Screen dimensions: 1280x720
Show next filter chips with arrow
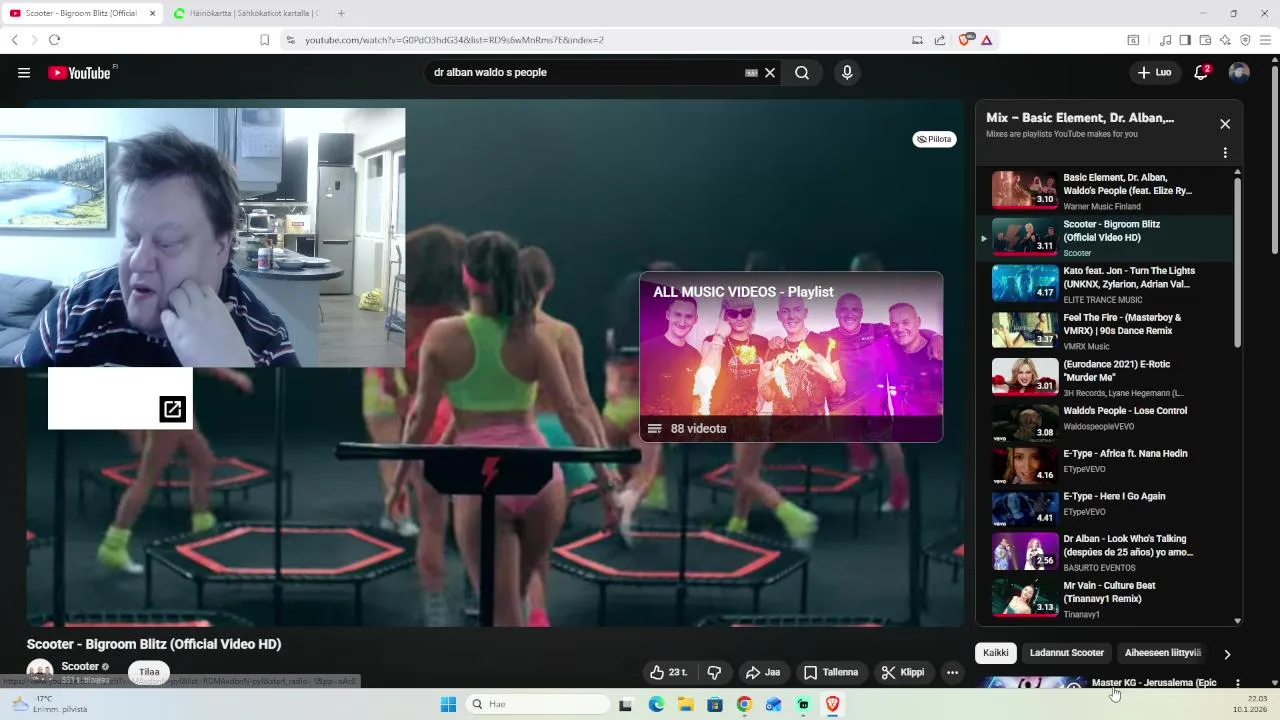point(1227,654)
